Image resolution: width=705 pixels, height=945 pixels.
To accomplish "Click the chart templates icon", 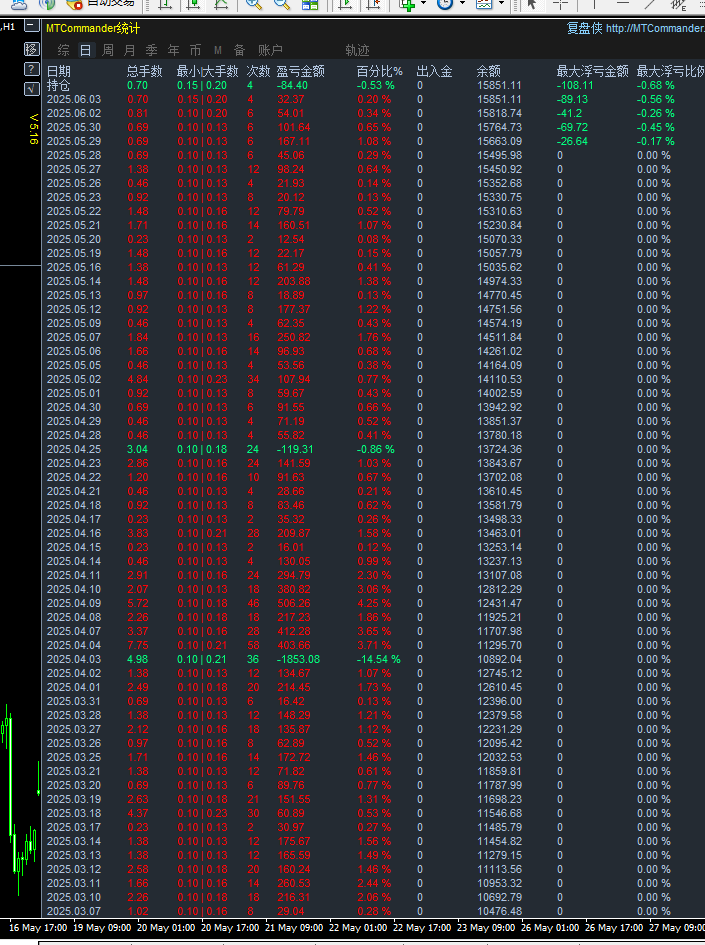I will coord(484,4).
